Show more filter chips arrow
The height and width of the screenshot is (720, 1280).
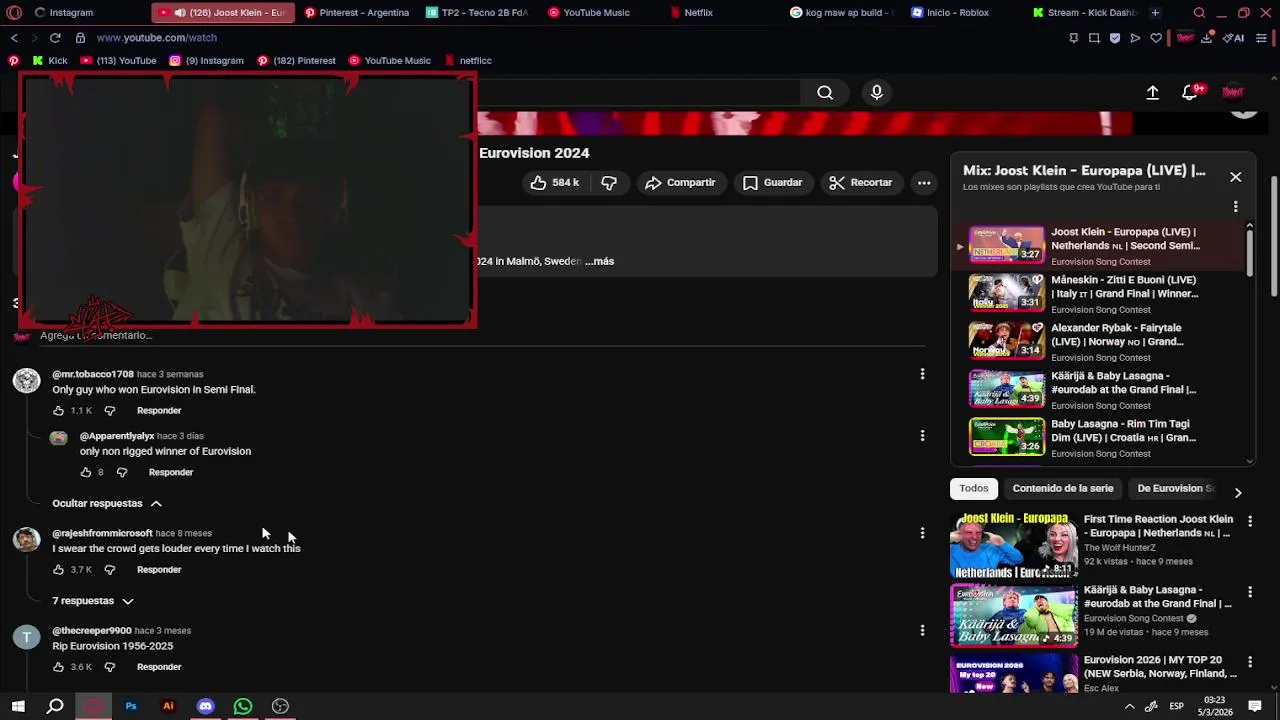tap(1238, 492)
